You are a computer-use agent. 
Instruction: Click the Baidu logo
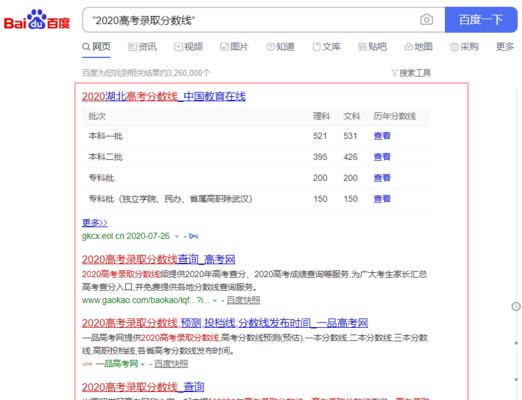tap(37, 20)
